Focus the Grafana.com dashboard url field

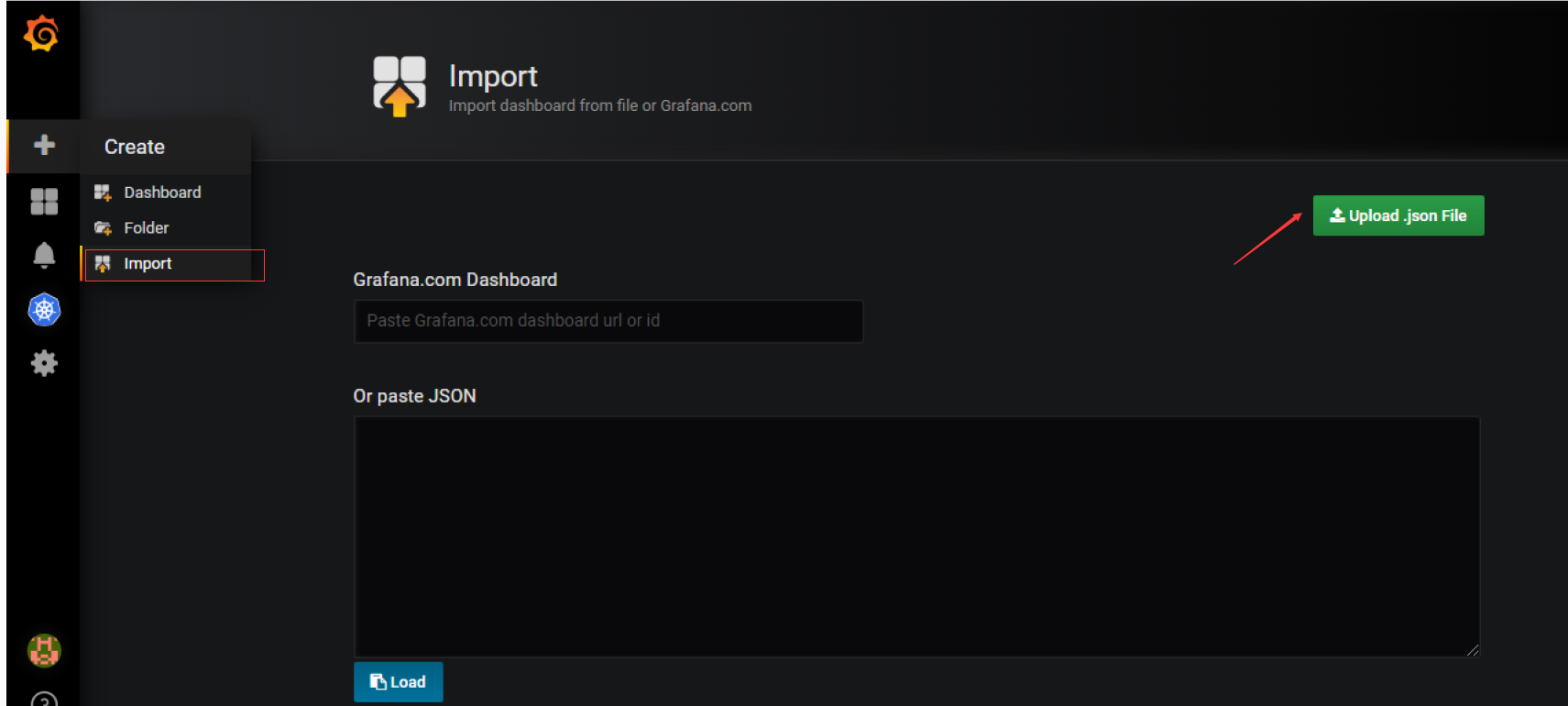tap(609, 321)
